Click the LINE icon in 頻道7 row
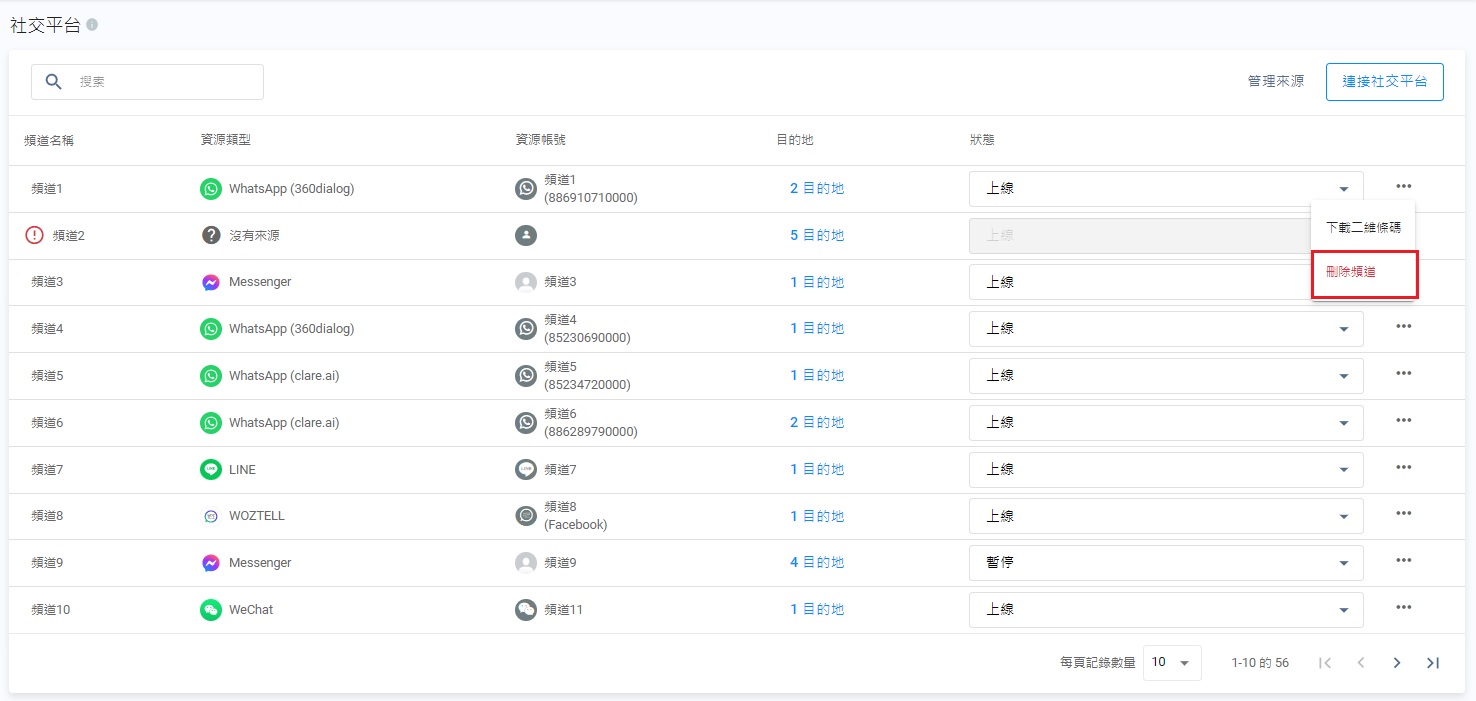This screenshot has height=701, width=1476. coord(210,469)
